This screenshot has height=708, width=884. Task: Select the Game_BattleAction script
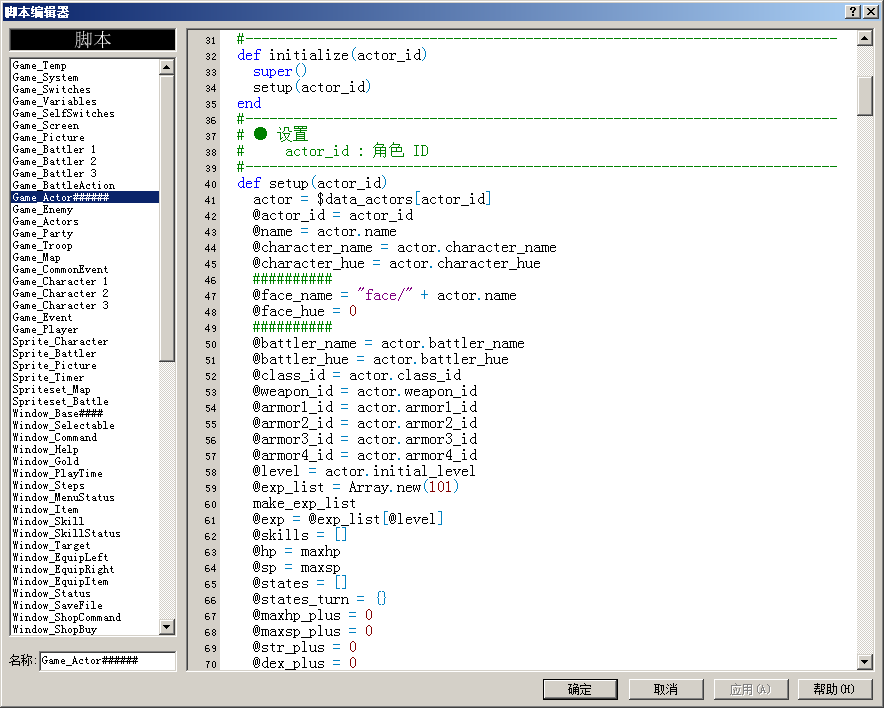point(85,185)
